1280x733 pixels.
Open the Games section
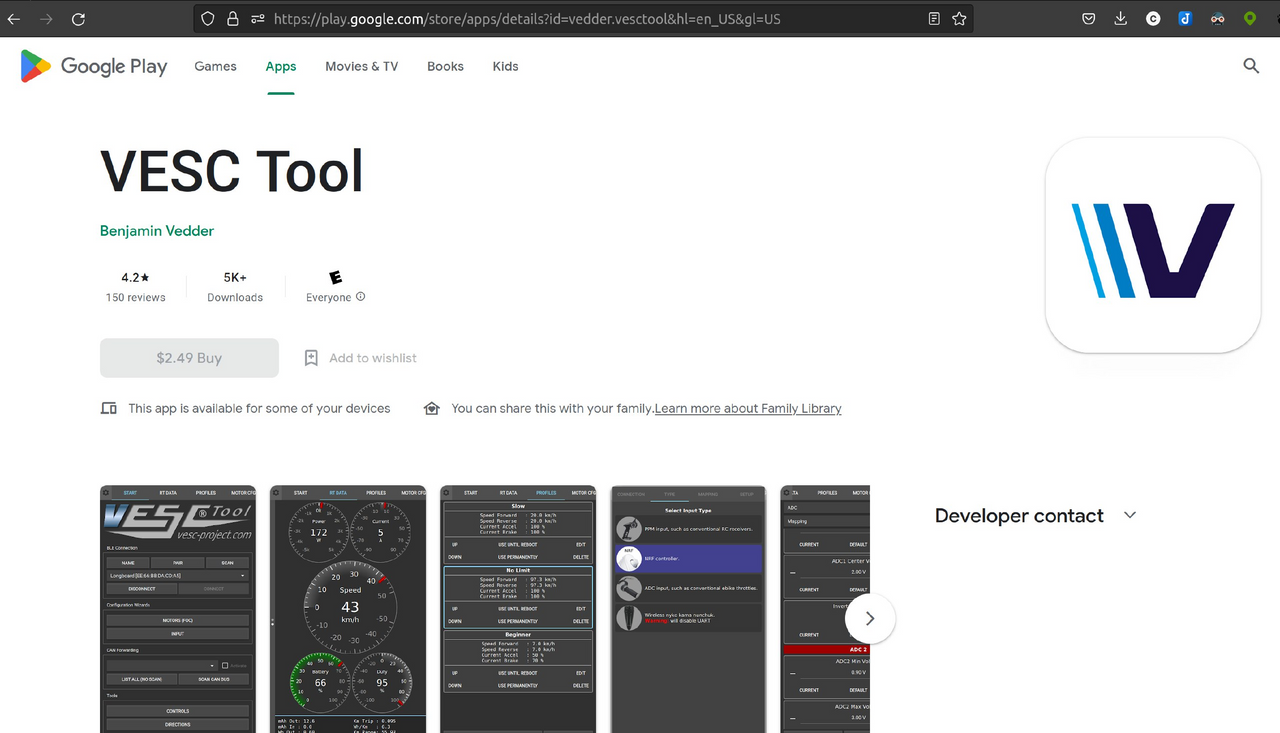pos(215,66)
